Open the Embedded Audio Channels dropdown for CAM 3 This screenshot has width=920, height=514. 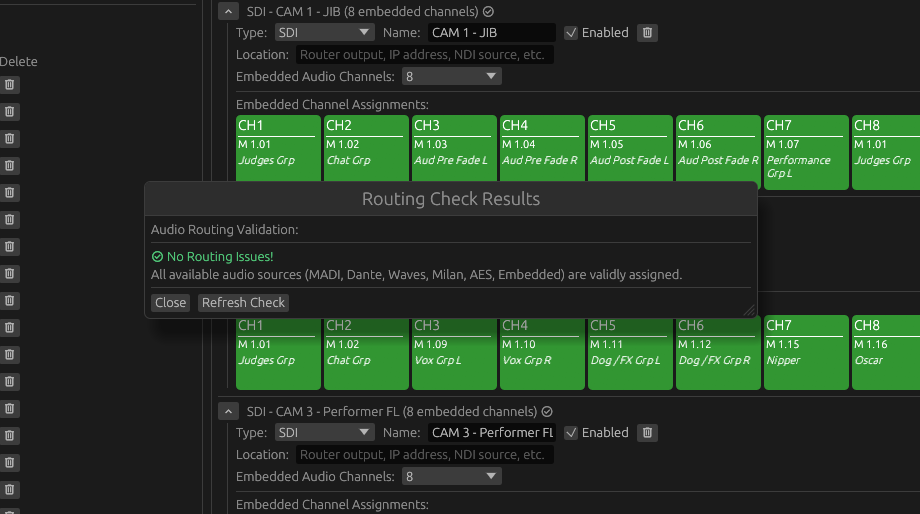(451, 477)
